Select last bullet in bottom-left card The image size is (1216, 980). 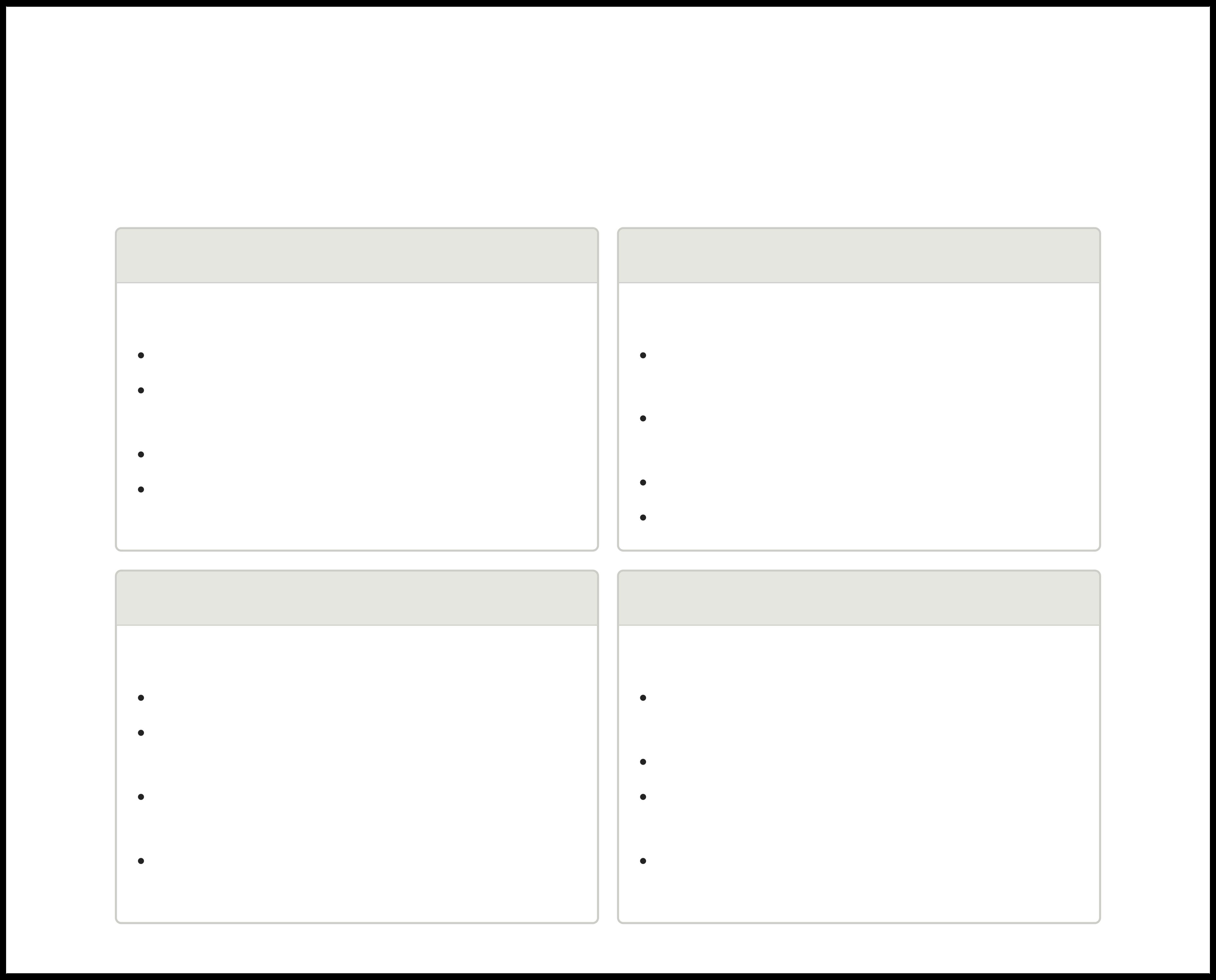click(141, 861)
